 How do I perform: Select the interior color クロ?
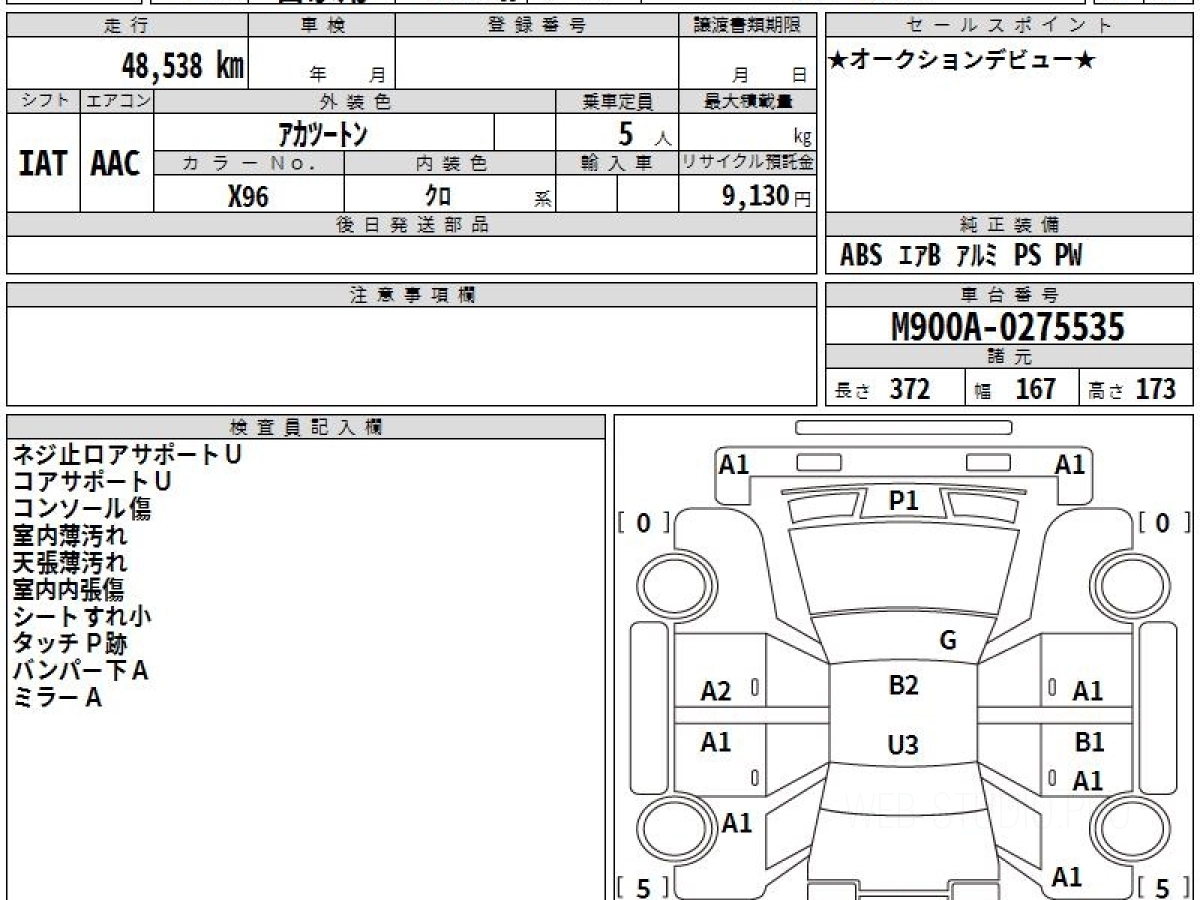pyautogui.click(x=438, y=195)
